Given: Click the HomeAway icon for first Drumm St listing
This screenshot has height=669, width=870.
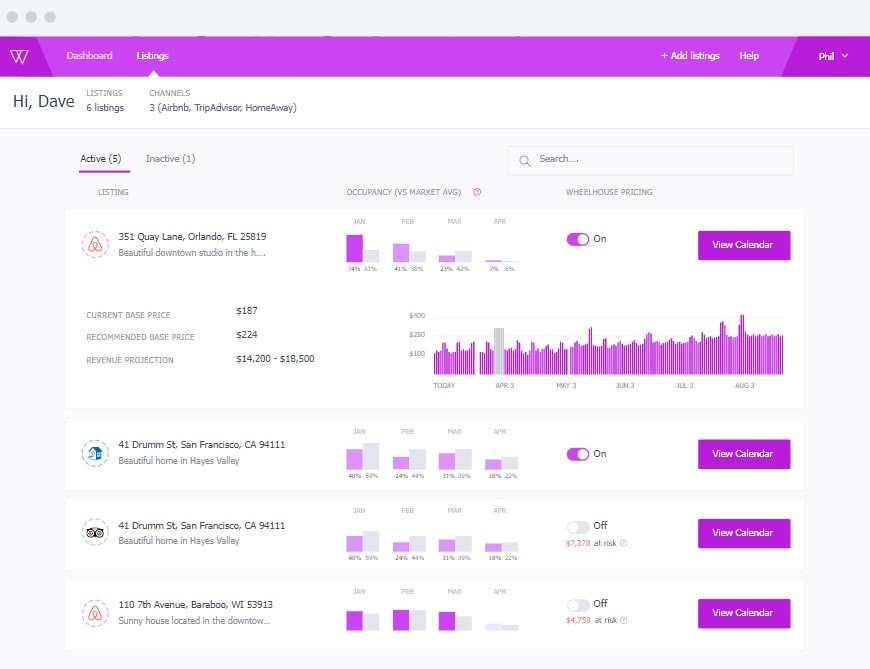Looking at the screenshot, I should pos(95,453).
